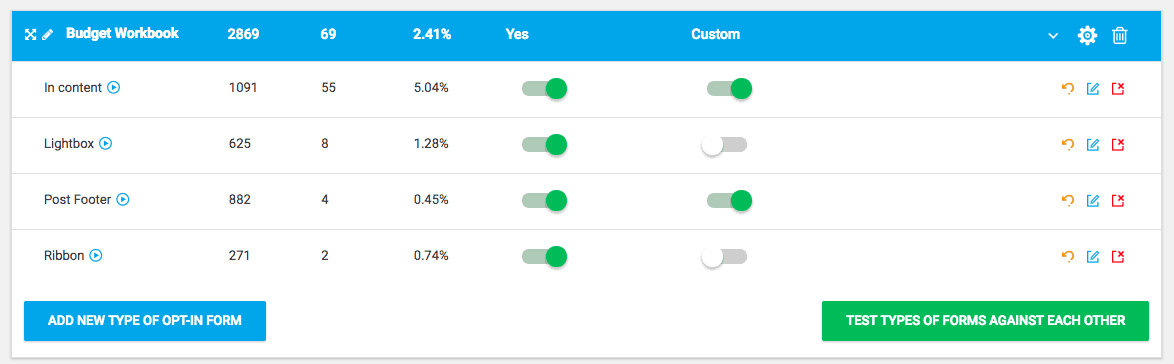Delete Budget Workbook with trash icon
Screen dimensions: 1174x364
[x=1119, y=35]
